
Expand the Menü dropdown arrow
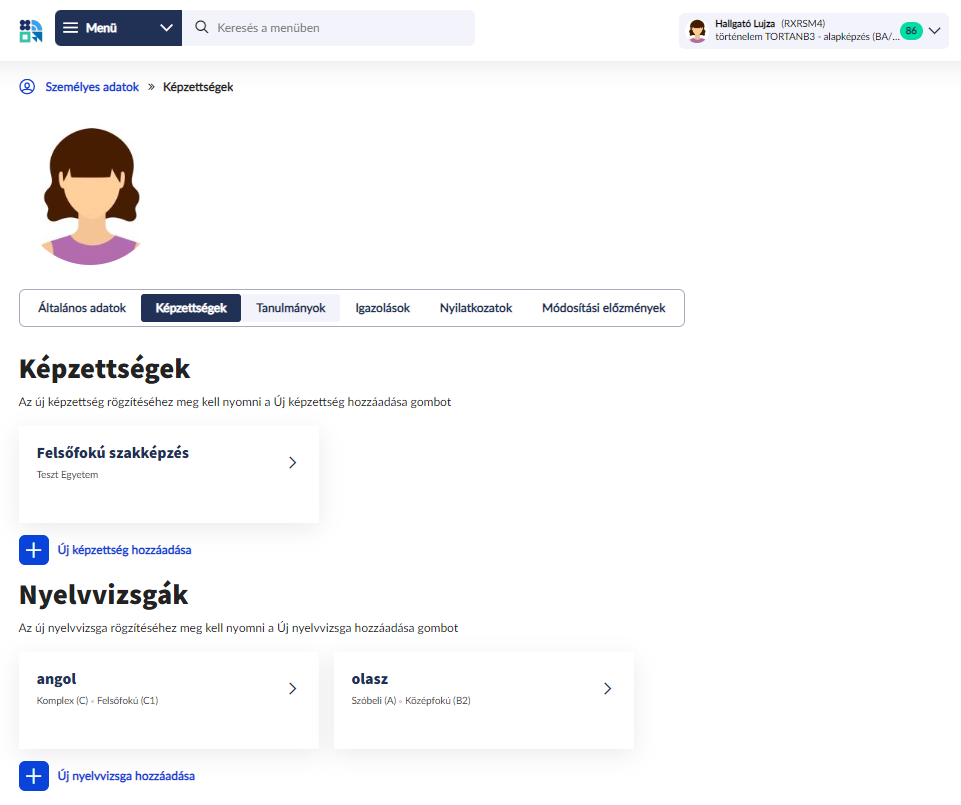[x=166, y=28]
